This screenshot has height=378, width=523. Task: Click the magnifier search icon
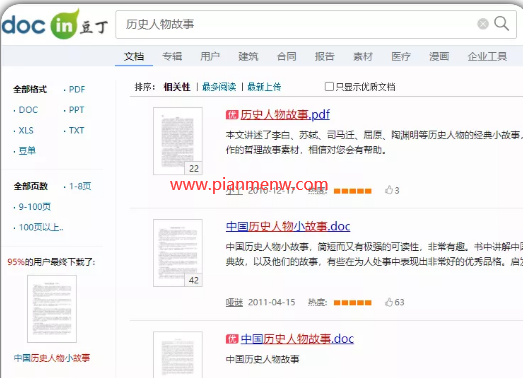(x=501, y=24)
